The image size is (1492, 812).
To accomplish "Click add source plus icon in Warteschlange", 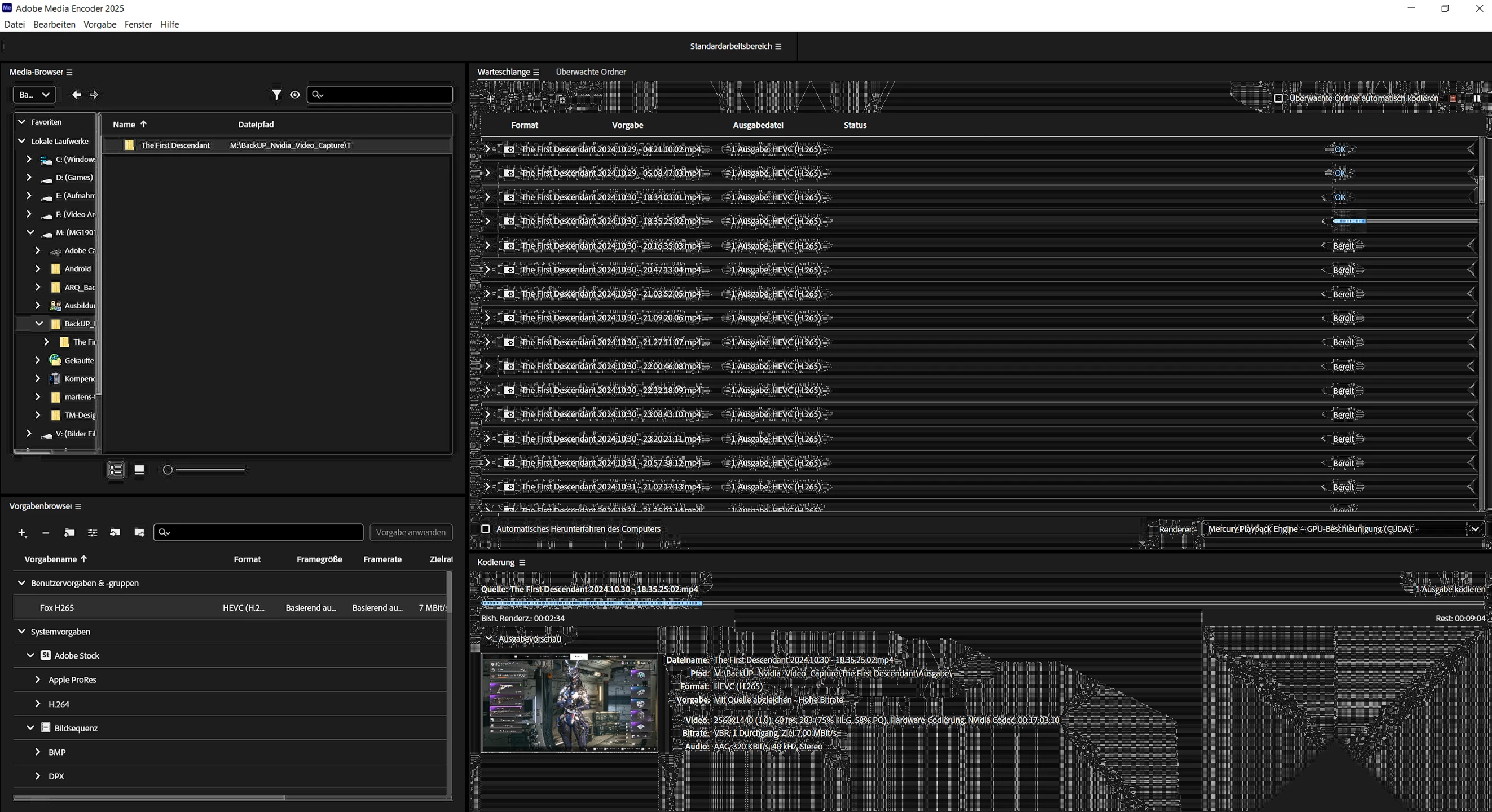I will 490,99.
